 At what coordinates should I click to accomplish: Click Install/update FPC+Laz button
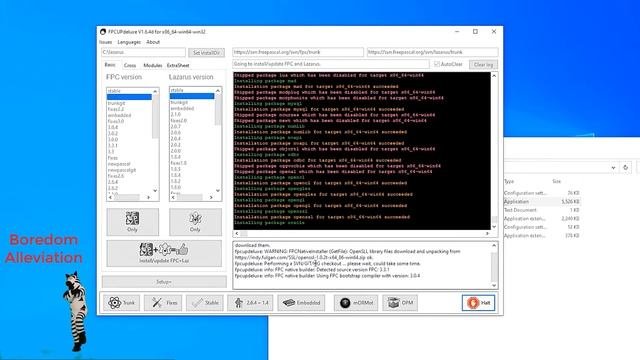click(164, 253)
